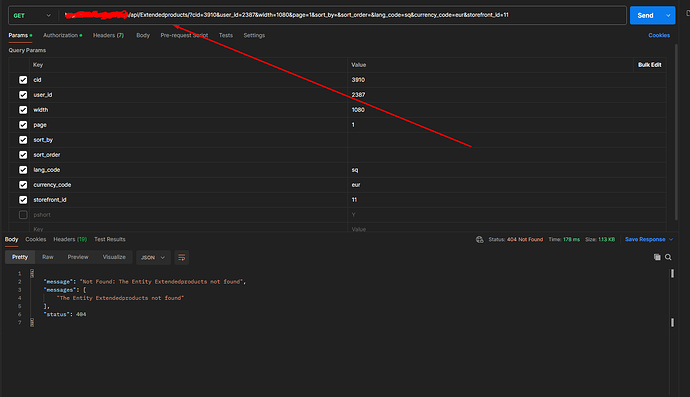Collapse the JSON object at line 1
The width and height of the screenshot is (690, 397).
tap(32, 273)
